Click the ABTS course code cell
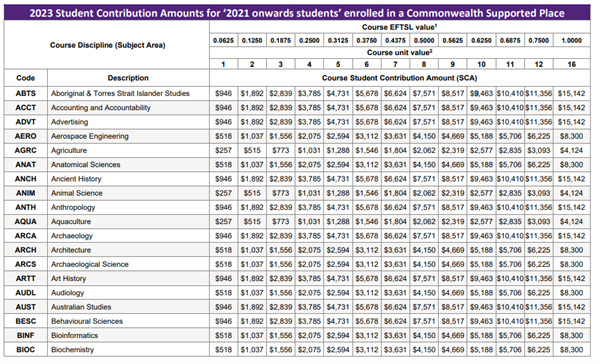Viewport: 600px width, 364px height. click(x=26, y=93)
